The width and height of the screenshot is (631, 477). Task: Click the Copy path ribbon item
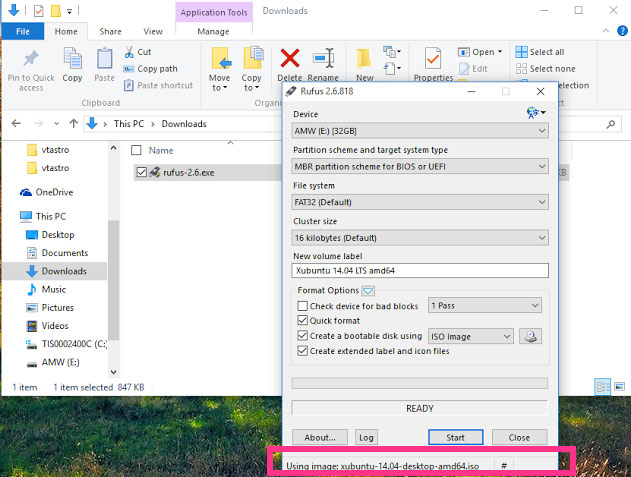tap(150, 69)
